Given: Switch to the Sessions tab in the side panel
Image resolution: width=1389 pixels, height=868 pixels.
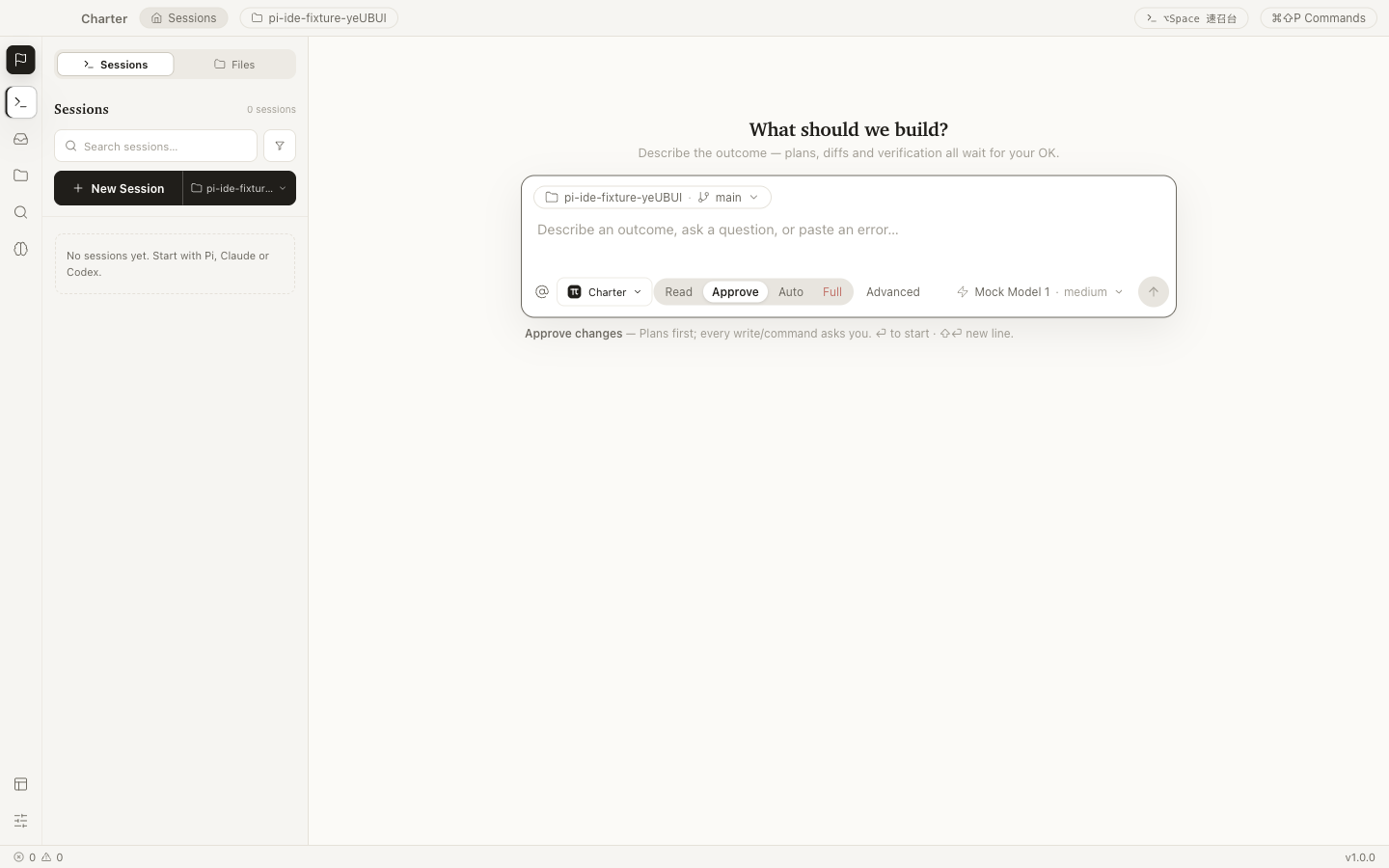Looking at the screenshot, I should (116, 65).
